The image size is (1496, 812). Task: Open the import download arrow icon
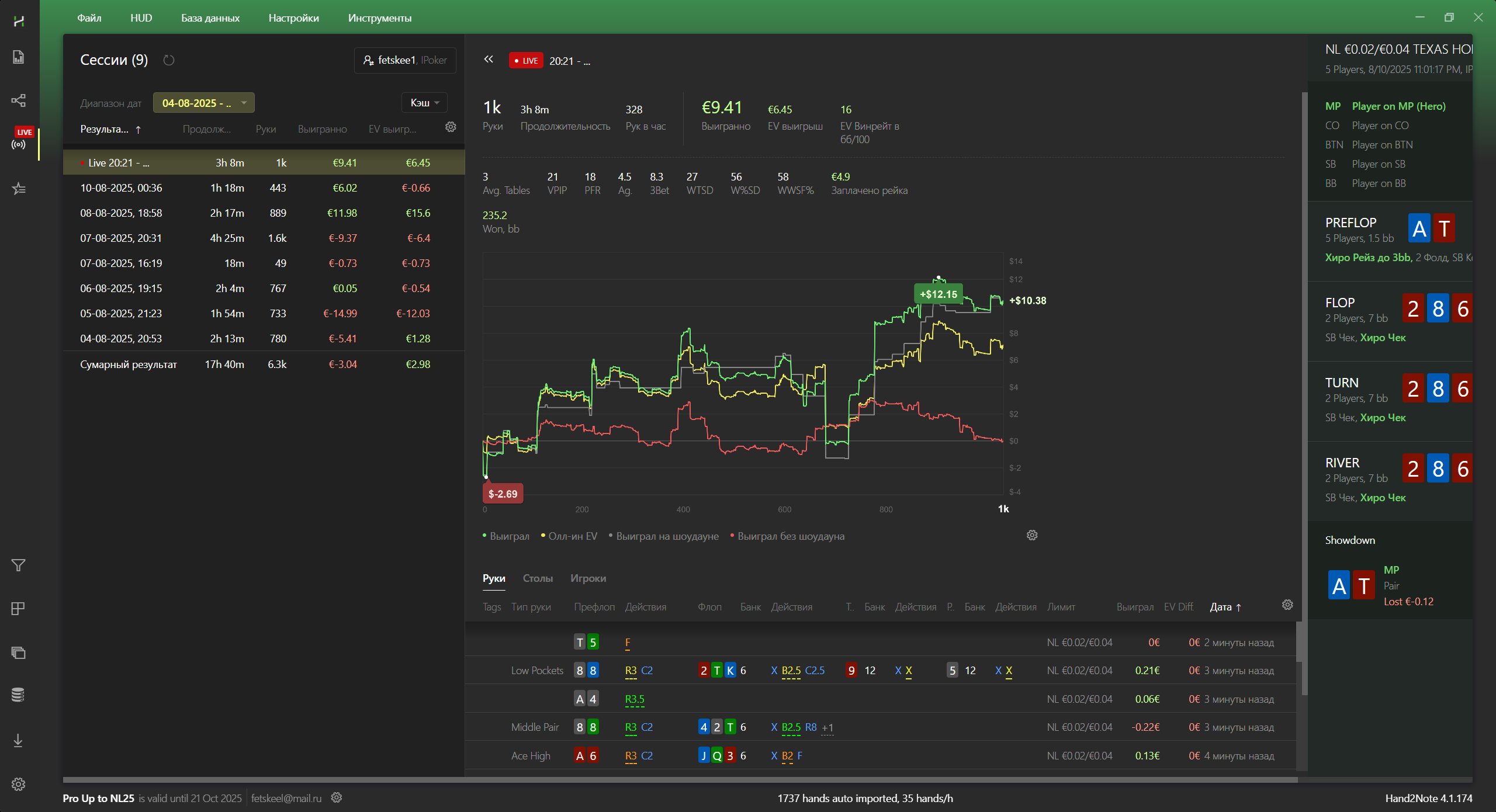tap(19, 740)
